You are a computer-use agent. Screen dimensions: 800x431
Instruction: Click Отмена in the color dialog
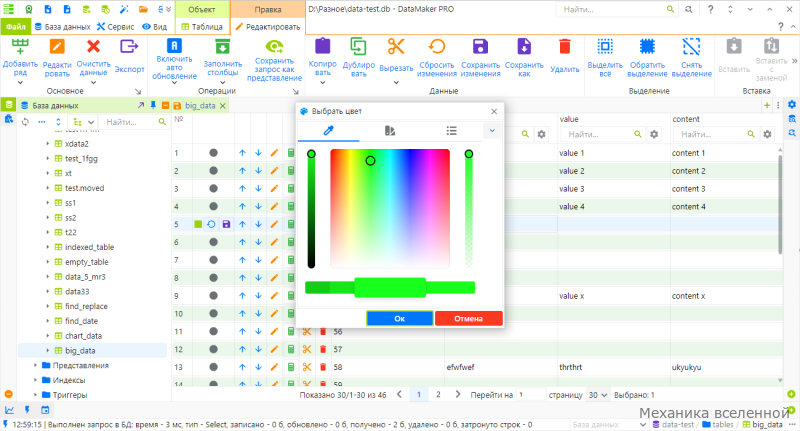coord(468,318)
